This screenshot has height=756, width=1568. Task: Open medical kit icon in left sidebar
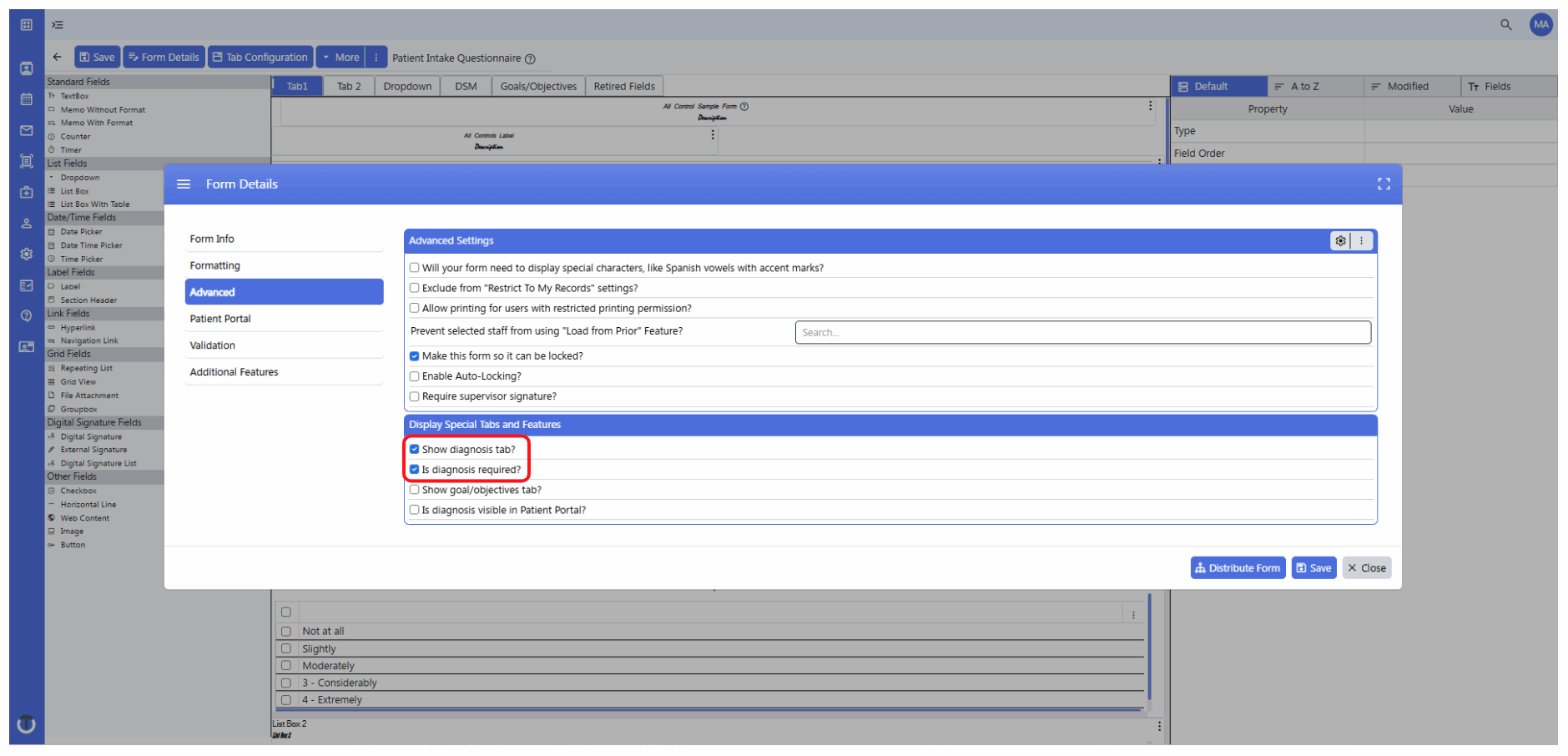pyautogui.click(x=27, y=193)
